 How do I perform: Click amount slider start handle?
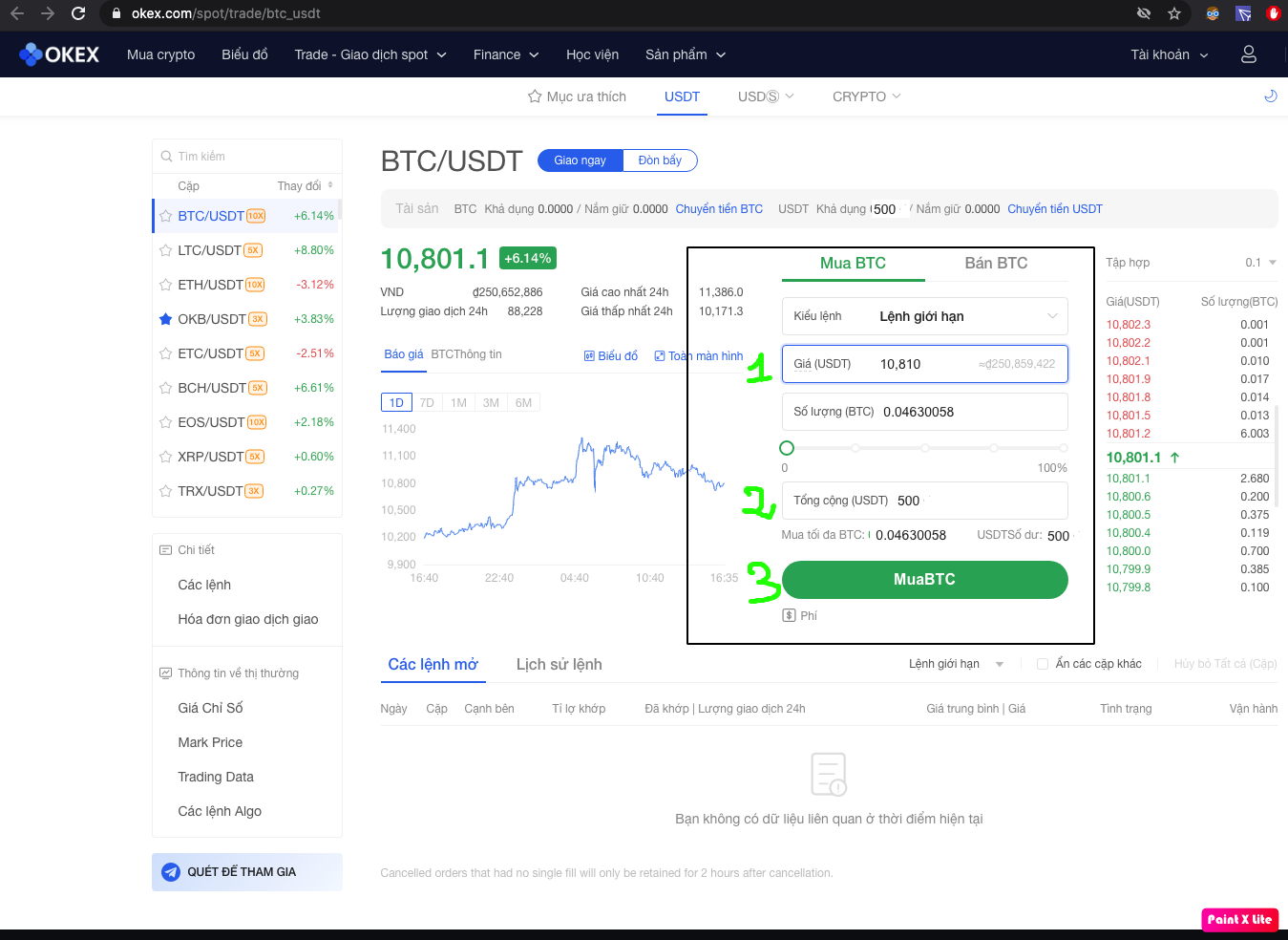click(x=787, y=448)
